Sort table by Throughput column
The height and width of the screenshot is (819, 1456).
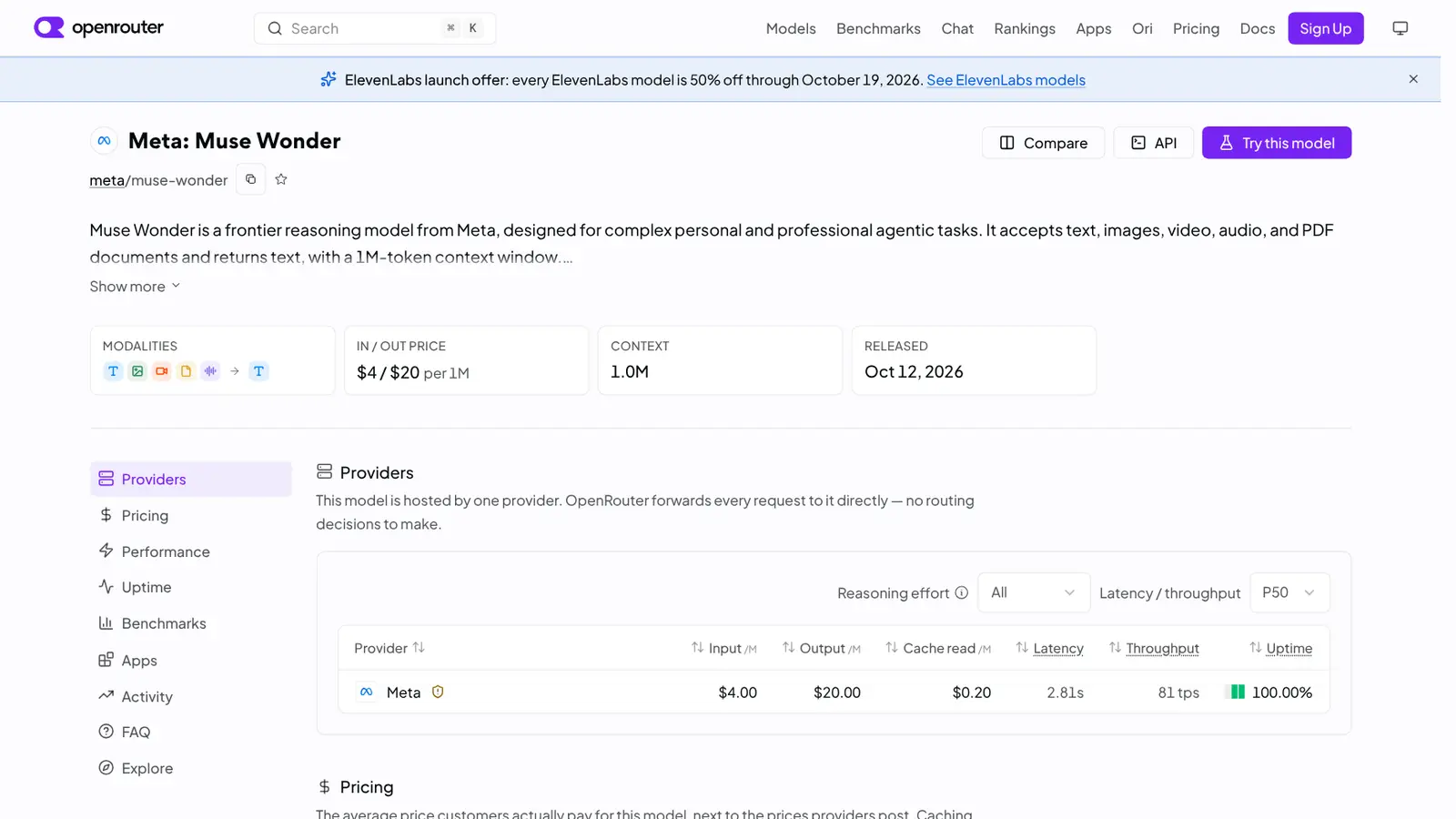(1154, 648)
